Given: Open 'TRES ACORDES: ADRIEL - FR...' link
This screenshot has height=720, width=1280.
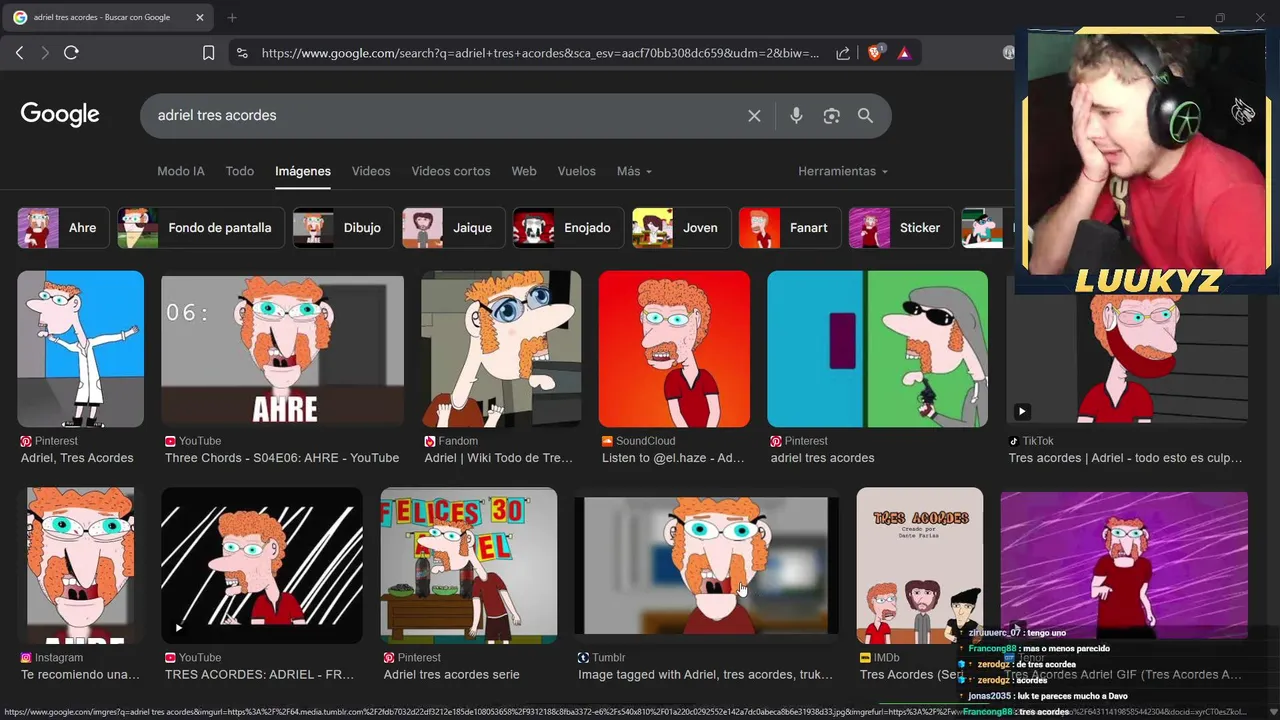Looking at the screenshot, I should (259, 675).
